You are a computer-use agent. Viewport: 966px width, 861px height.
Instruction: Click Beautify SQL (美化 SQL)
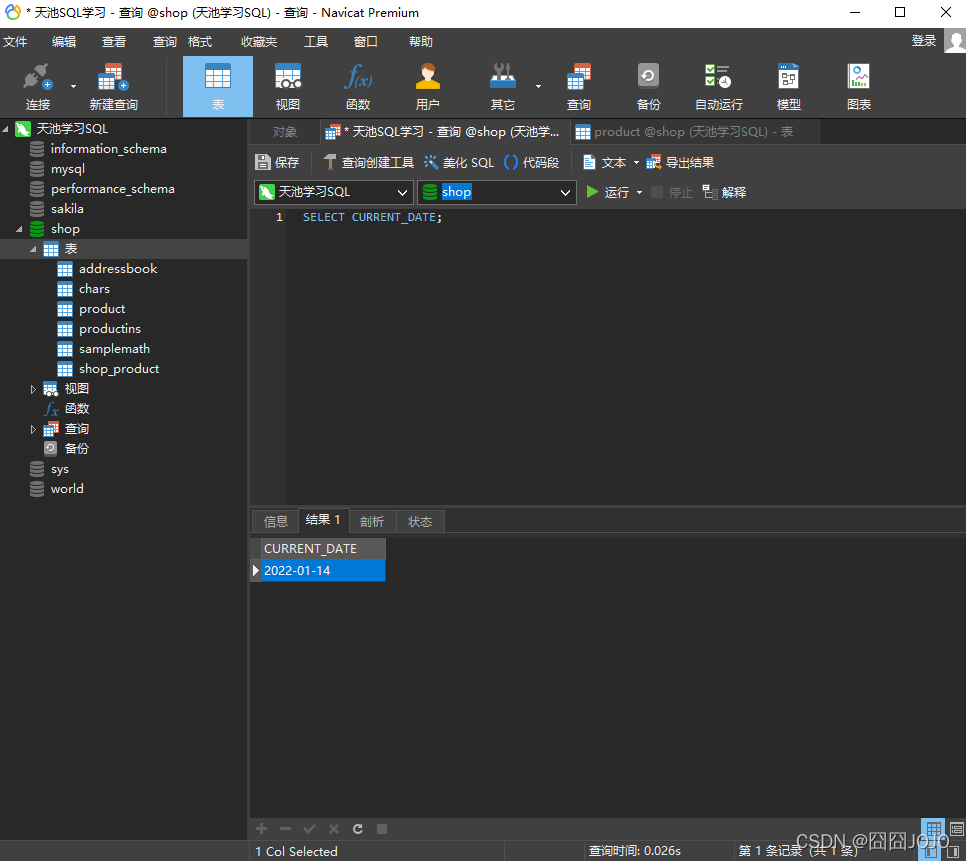[459, 162]
